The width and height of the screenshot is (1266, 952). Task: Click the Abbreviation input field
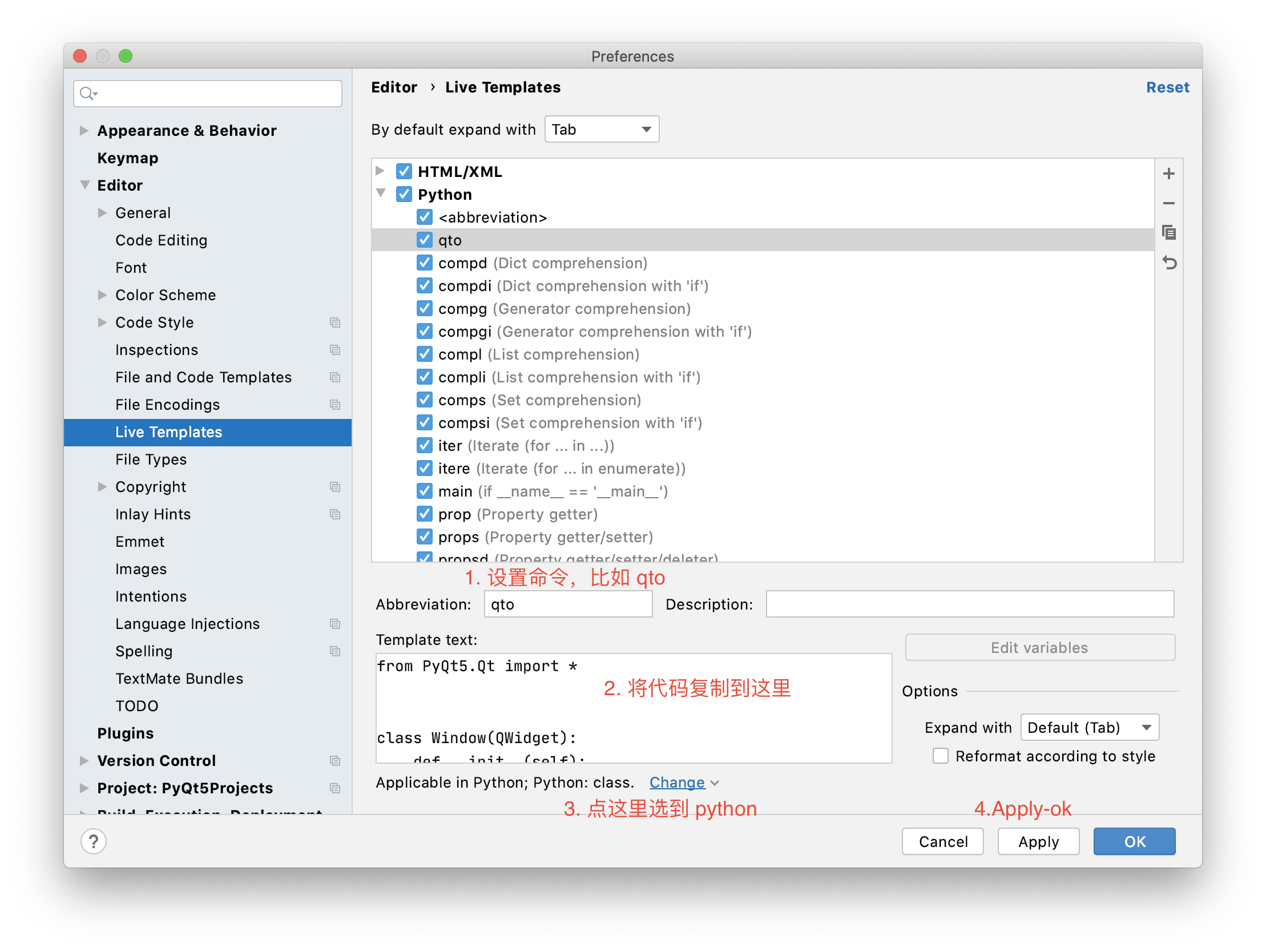pos(568,604)
